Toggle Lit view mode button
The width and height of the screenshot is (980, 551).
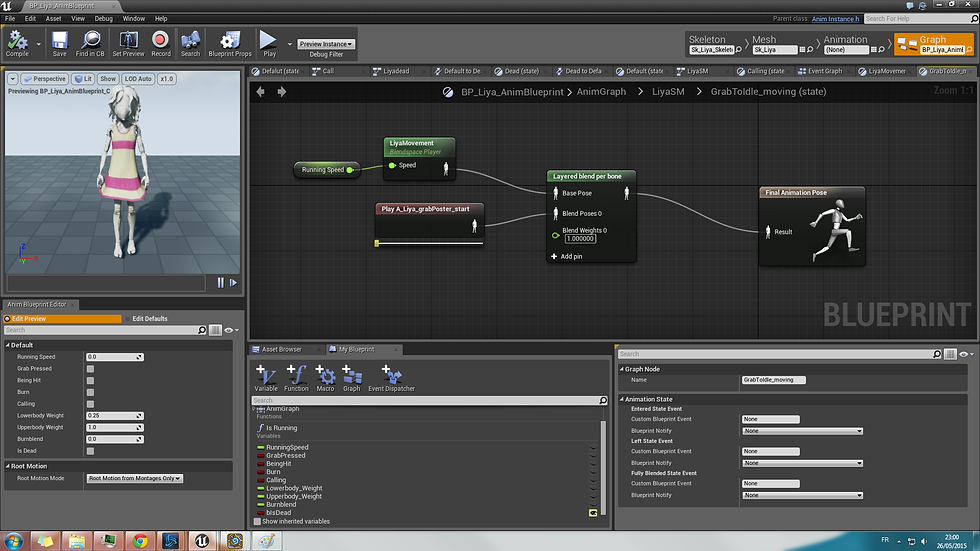82,79
